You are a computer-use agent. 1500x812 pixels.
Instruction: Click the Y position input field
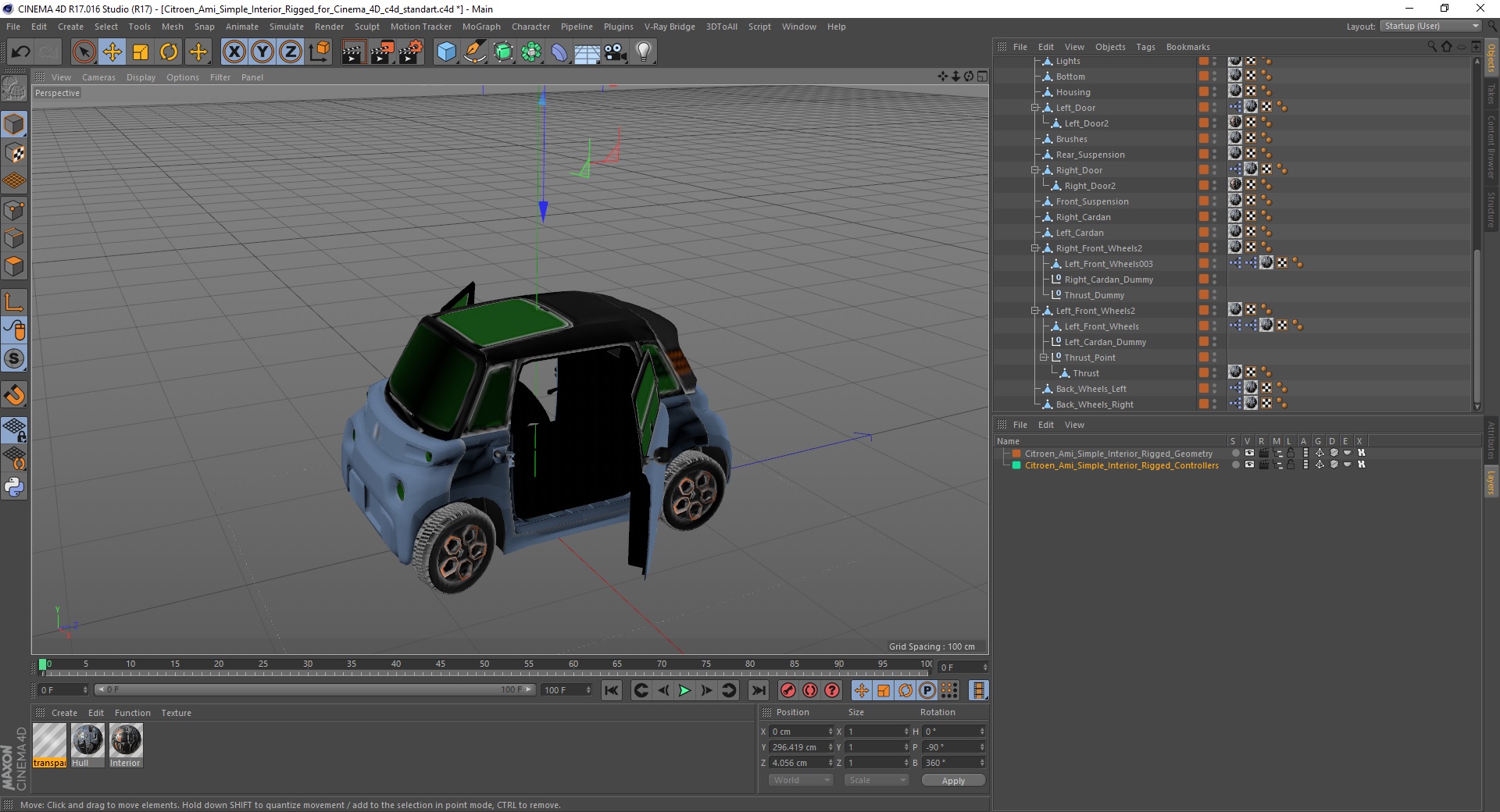pos(802,747)
